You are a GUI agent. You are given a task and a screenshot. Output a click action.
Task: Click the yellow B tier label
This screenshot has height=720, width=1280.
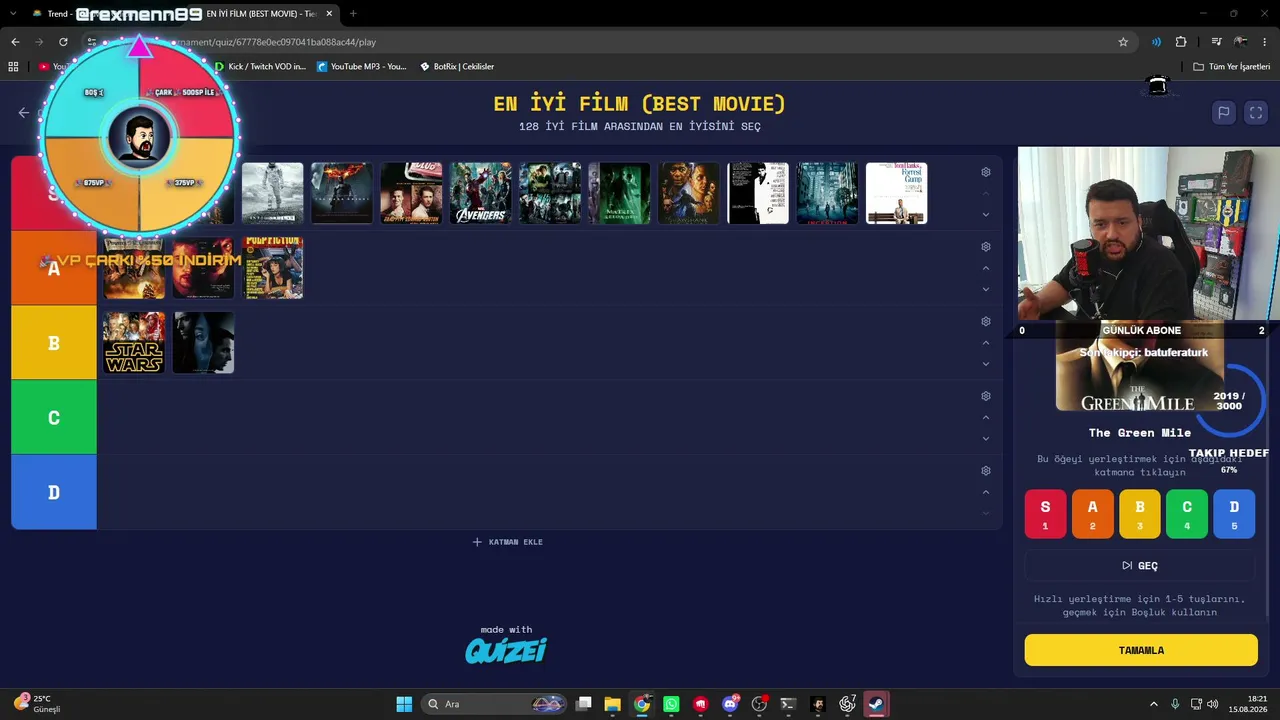(54, 343)
